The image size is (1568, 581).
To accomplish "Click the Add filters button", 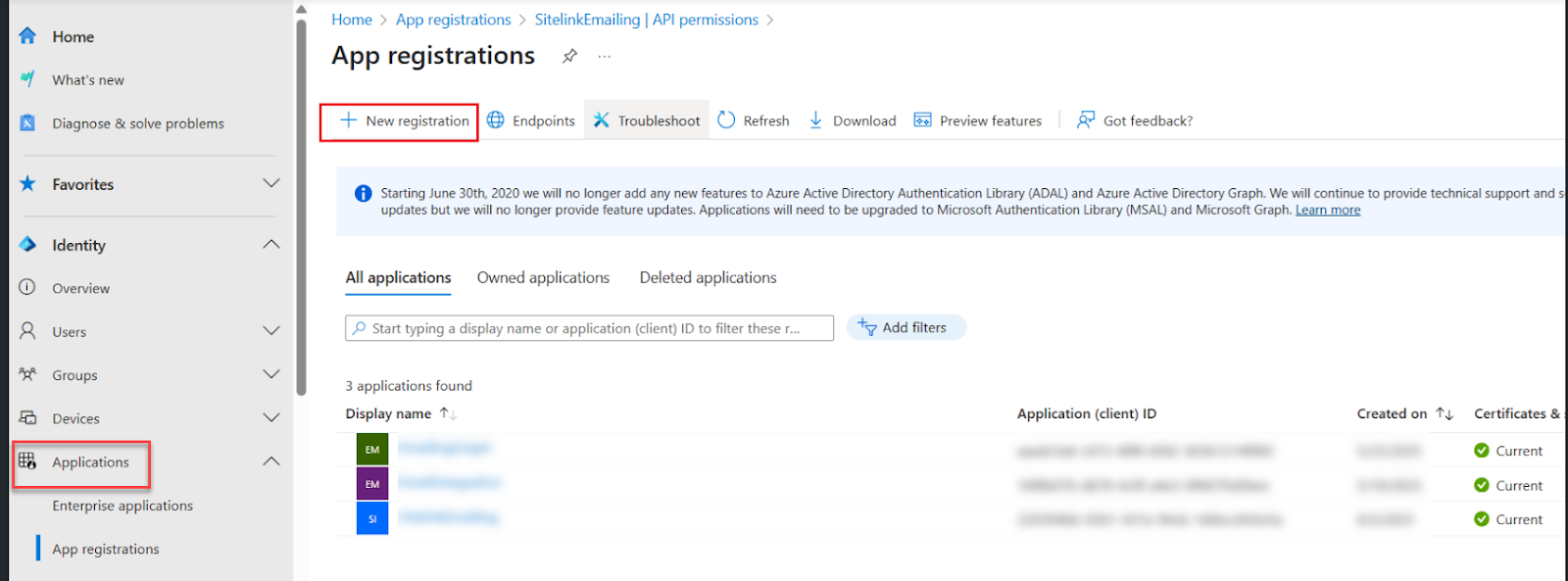I will 906,327.
